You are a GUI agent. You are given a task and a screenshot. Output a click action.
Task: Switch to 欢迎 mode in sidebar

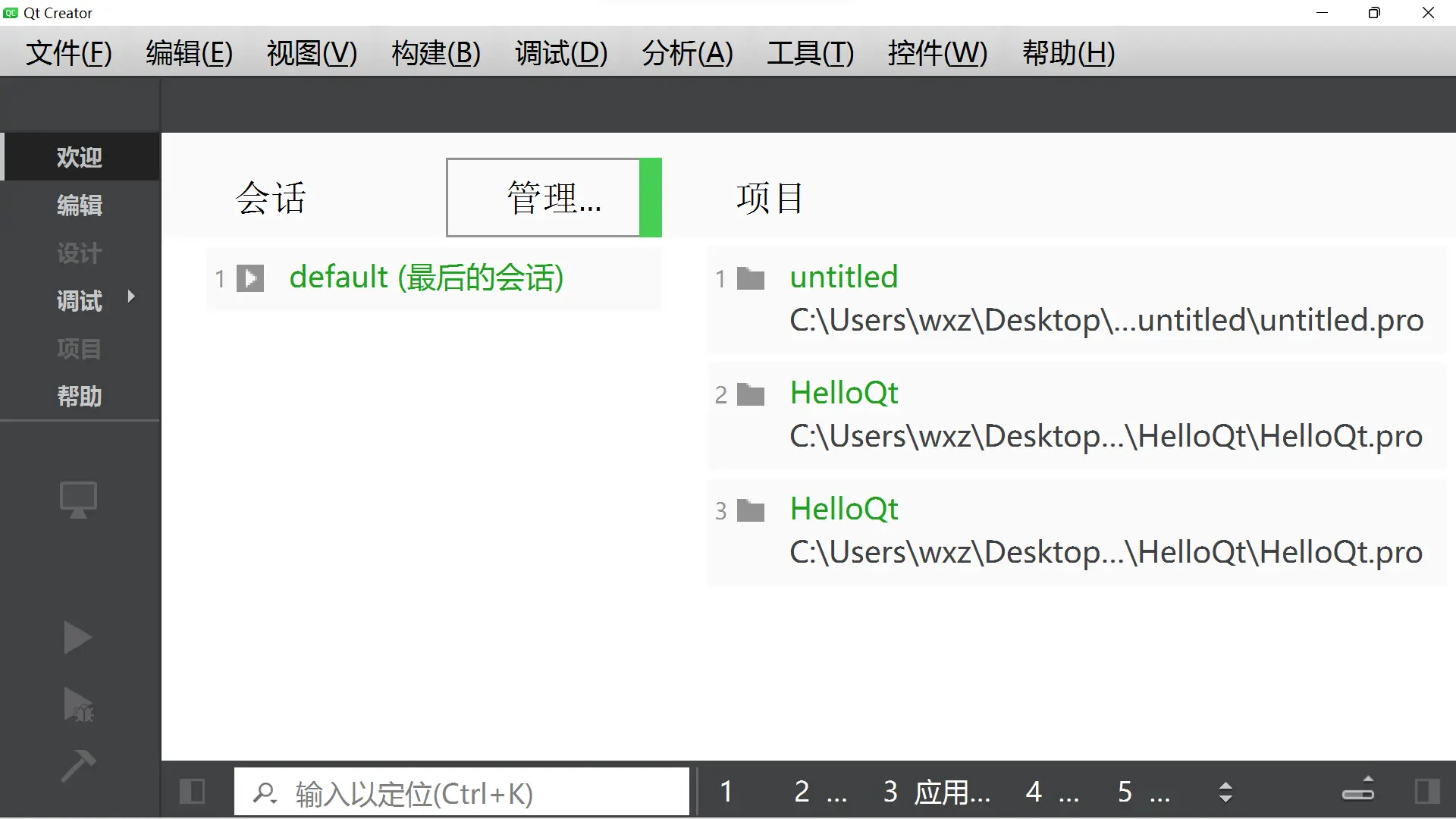pyautogui.click(x=80, y=157)
